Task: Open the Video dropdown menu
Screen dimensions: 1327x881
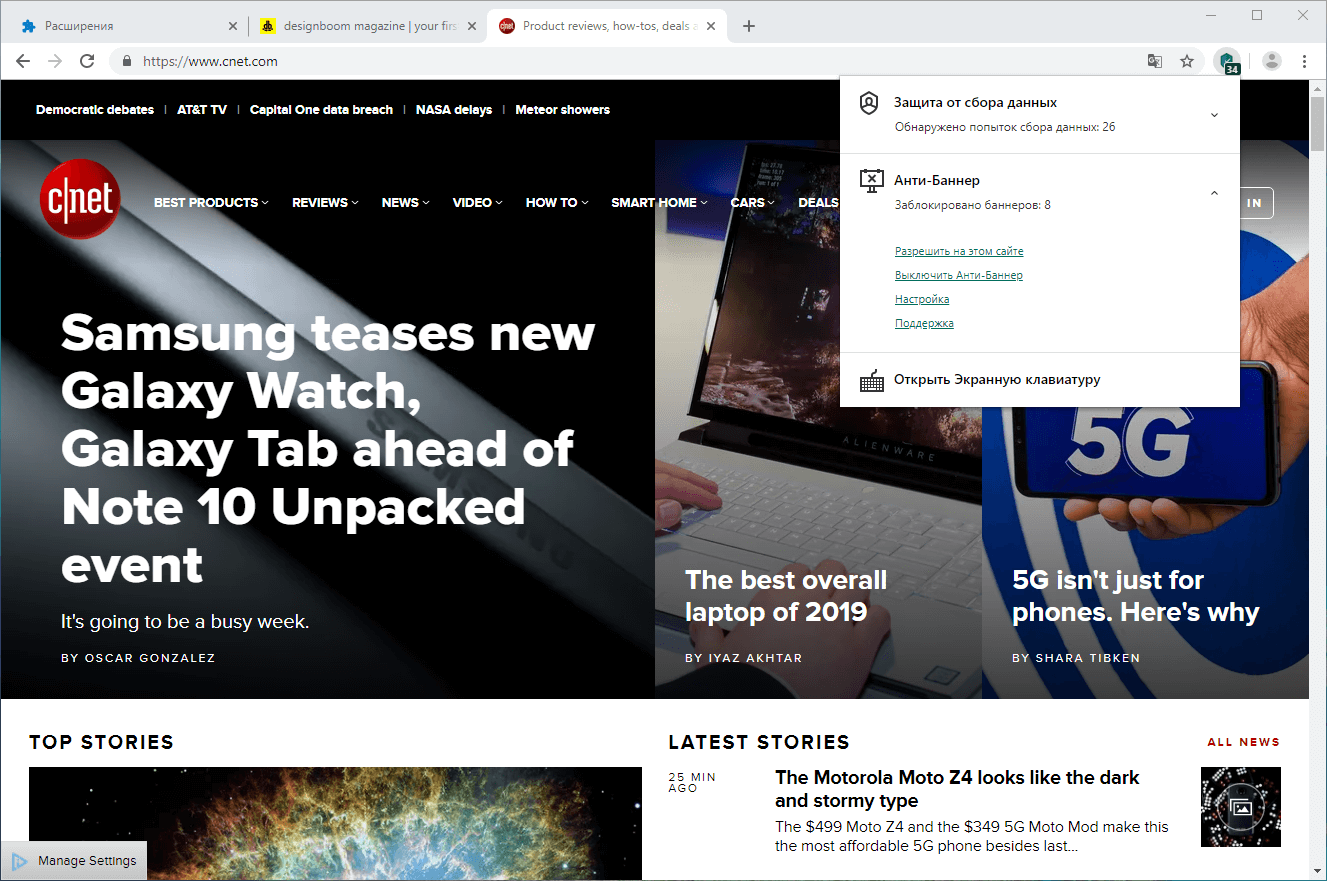Action: pos(477,203)
